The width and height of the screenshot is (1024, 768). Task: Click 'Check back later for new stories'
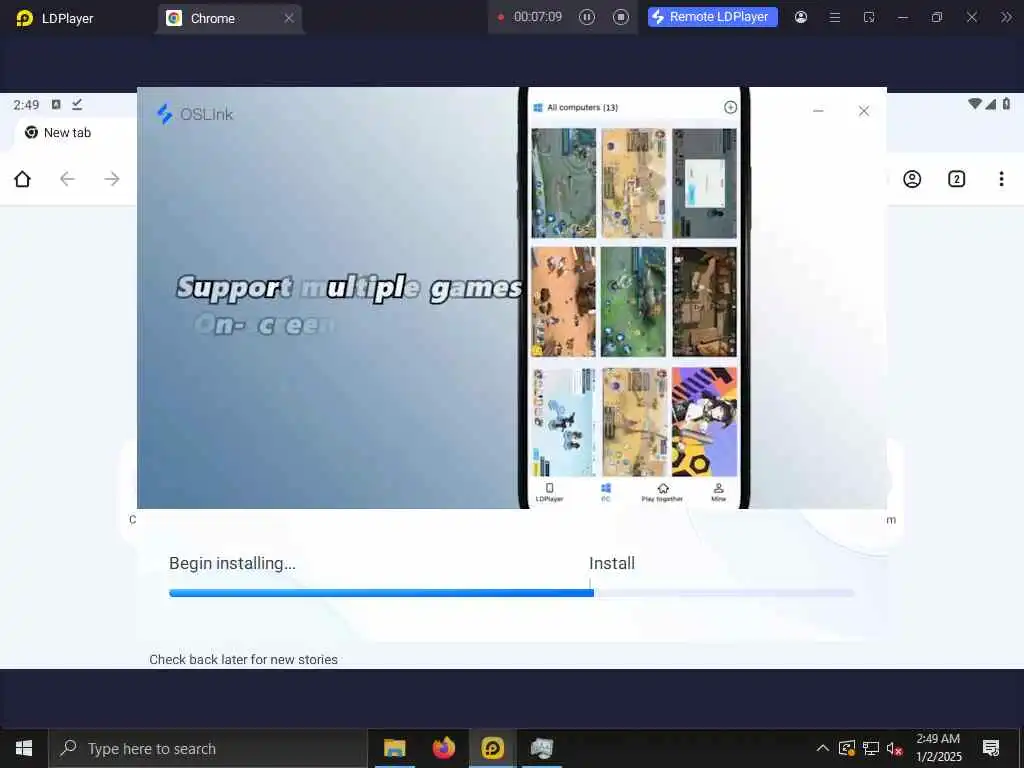(x=244, y=659)
